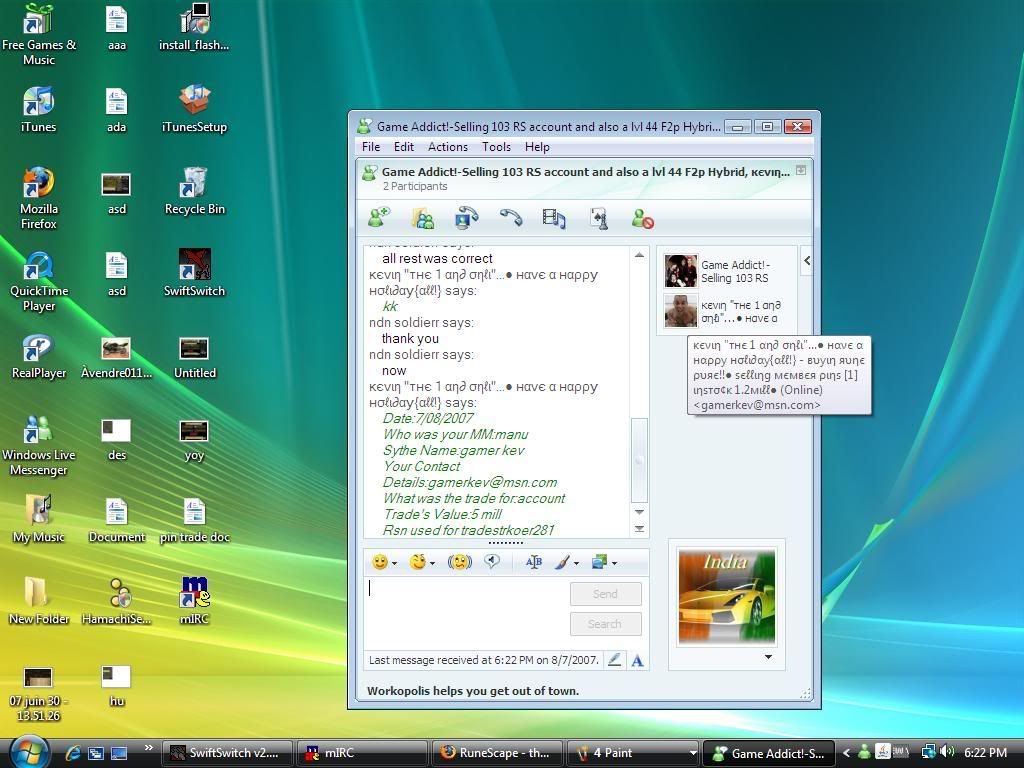Open the Share files icon in Messenger toolbar
This screenshot has width=1024, height=768.
click(423, 218)
